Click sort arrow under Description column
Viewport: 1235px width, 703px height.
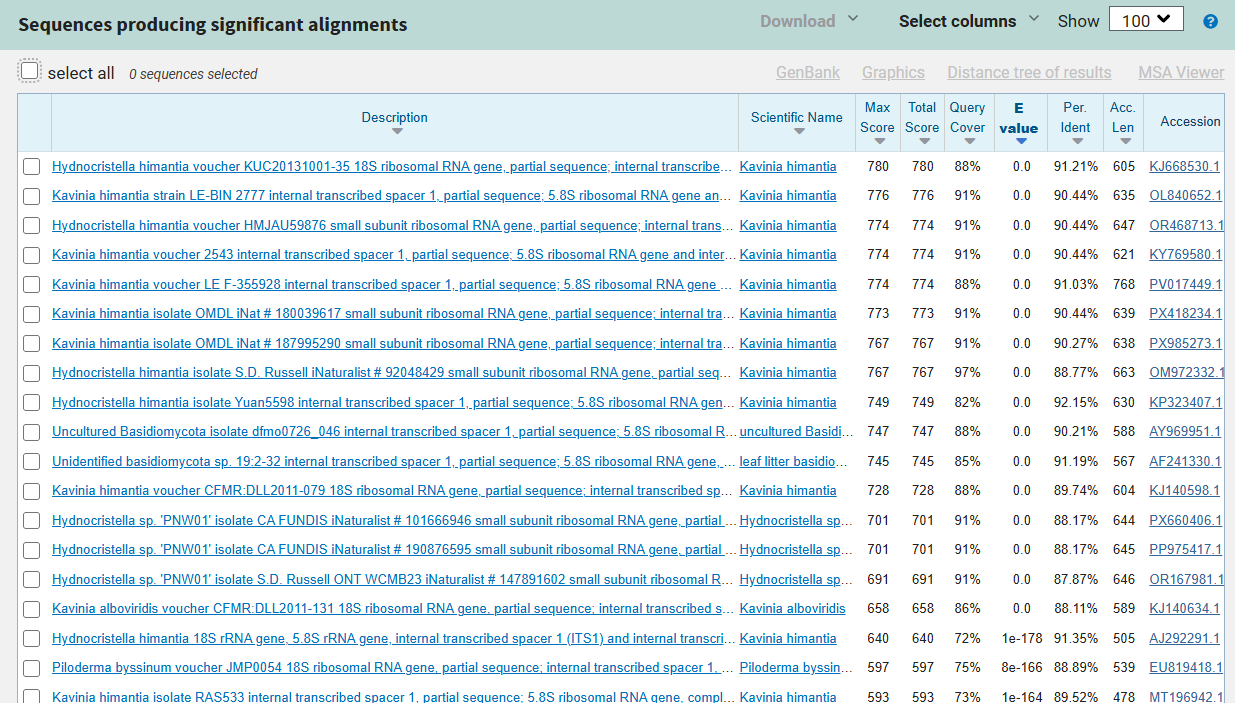click(x=397, y=132)
